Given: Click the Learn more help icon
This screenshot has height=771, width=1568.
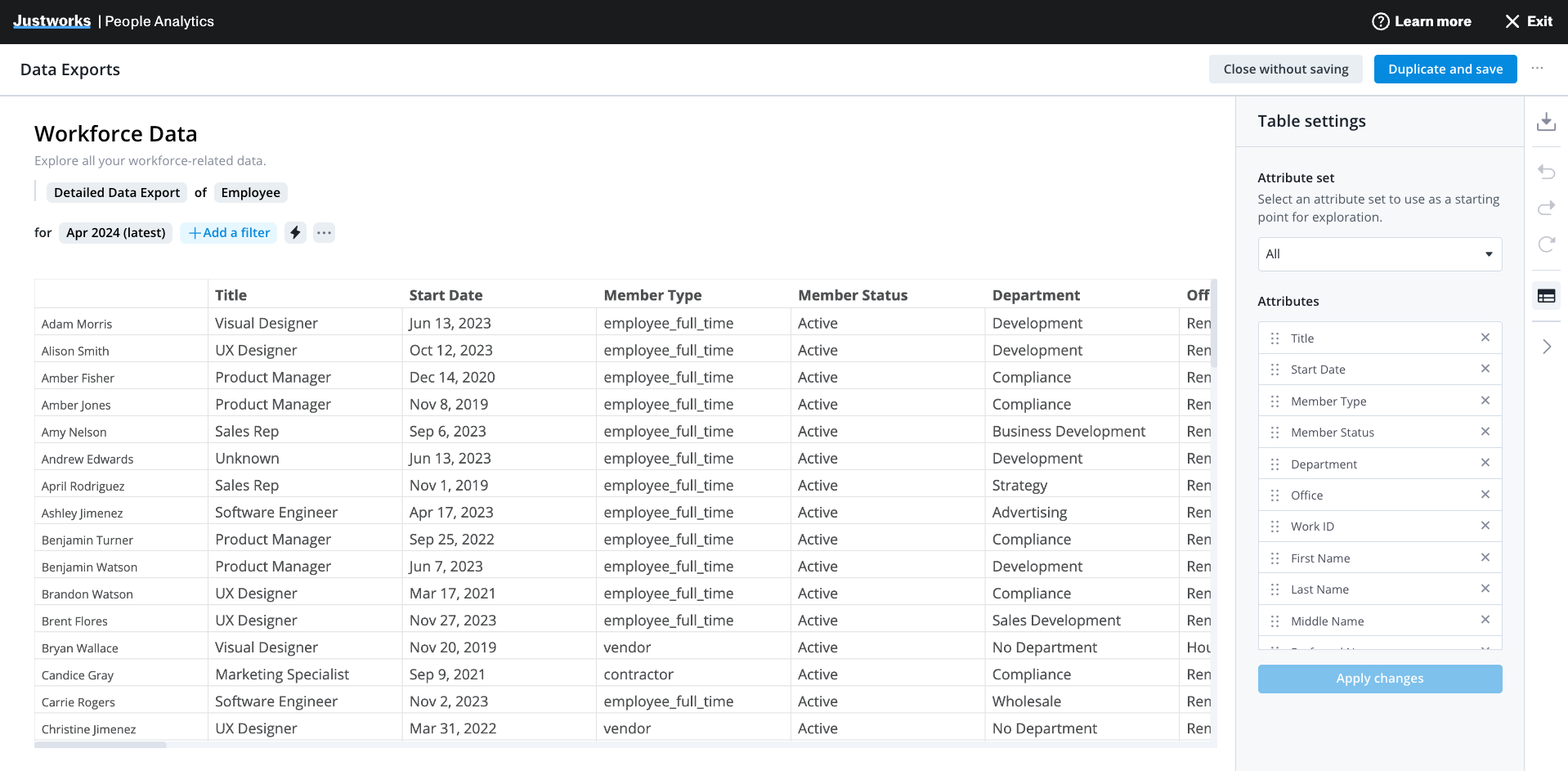Looking at the screenshot, I should tap(1380, 21).
